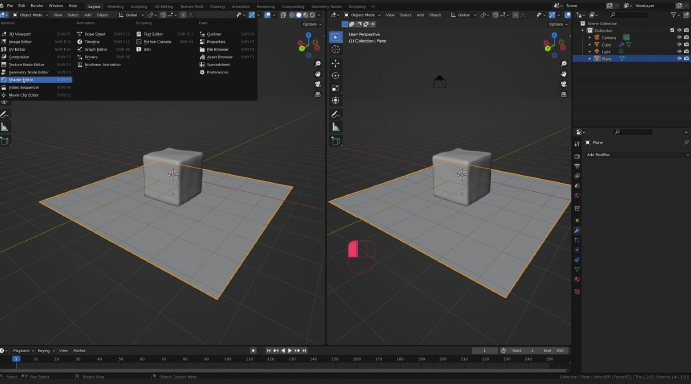Select the Select Box tool in right viewport
The height and width of the screenshot is (384, 691).
point(335,37)
